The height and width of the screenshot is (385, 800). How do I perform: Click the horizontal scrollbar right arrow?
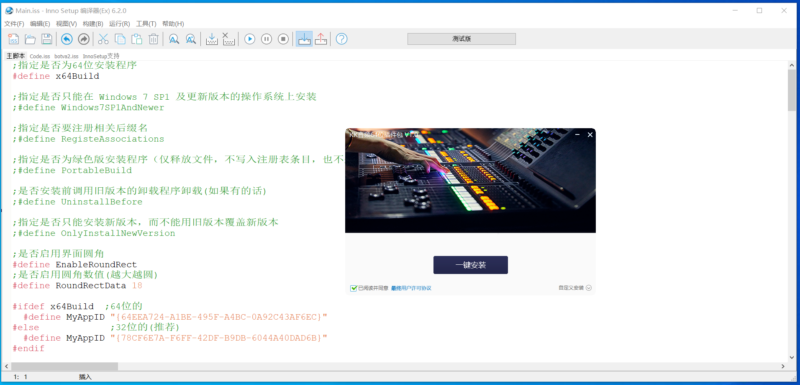point(783,367)
